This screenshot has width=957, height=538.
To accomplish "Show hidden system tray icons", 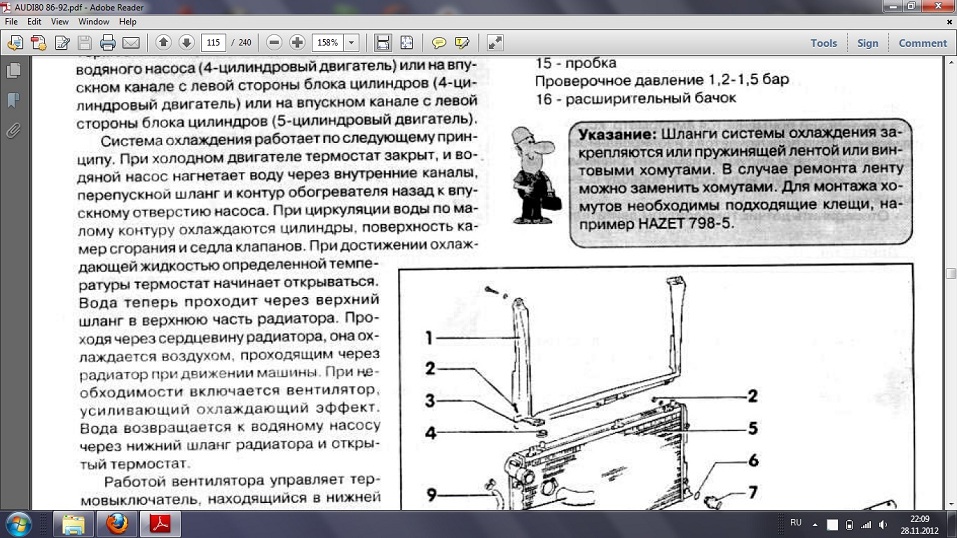I will point(815,524).
